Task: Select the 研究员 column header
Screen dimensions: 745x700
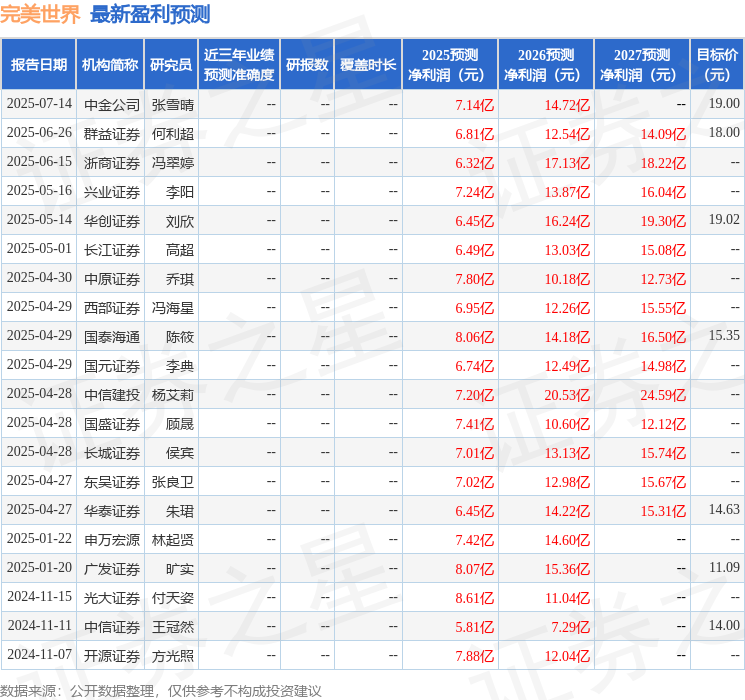Action: [x=171, y=65]
